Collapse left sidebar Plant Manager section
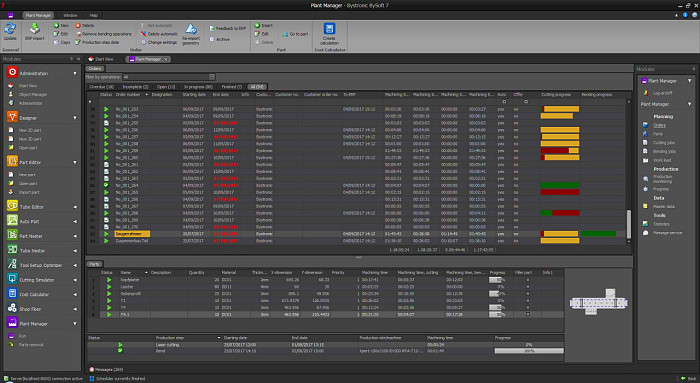The image size is (700, 383). pyautogui.click(x=75, y=324)
